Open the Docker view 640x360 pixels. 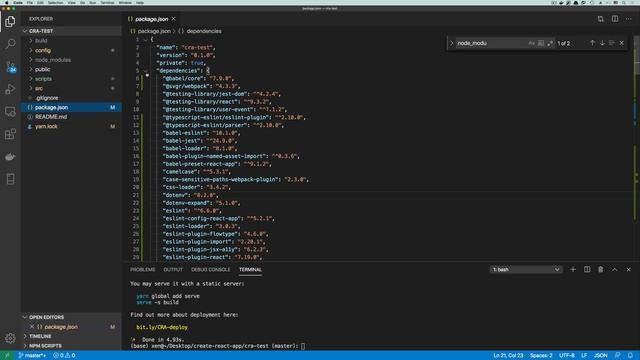(10, 157)
